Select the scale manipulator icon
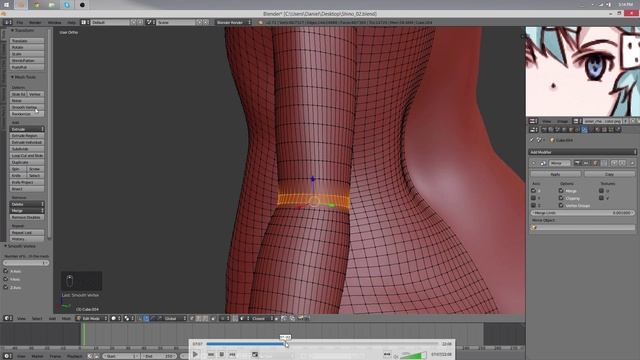This screenshot has height=360, width=640. coord(160,318)
